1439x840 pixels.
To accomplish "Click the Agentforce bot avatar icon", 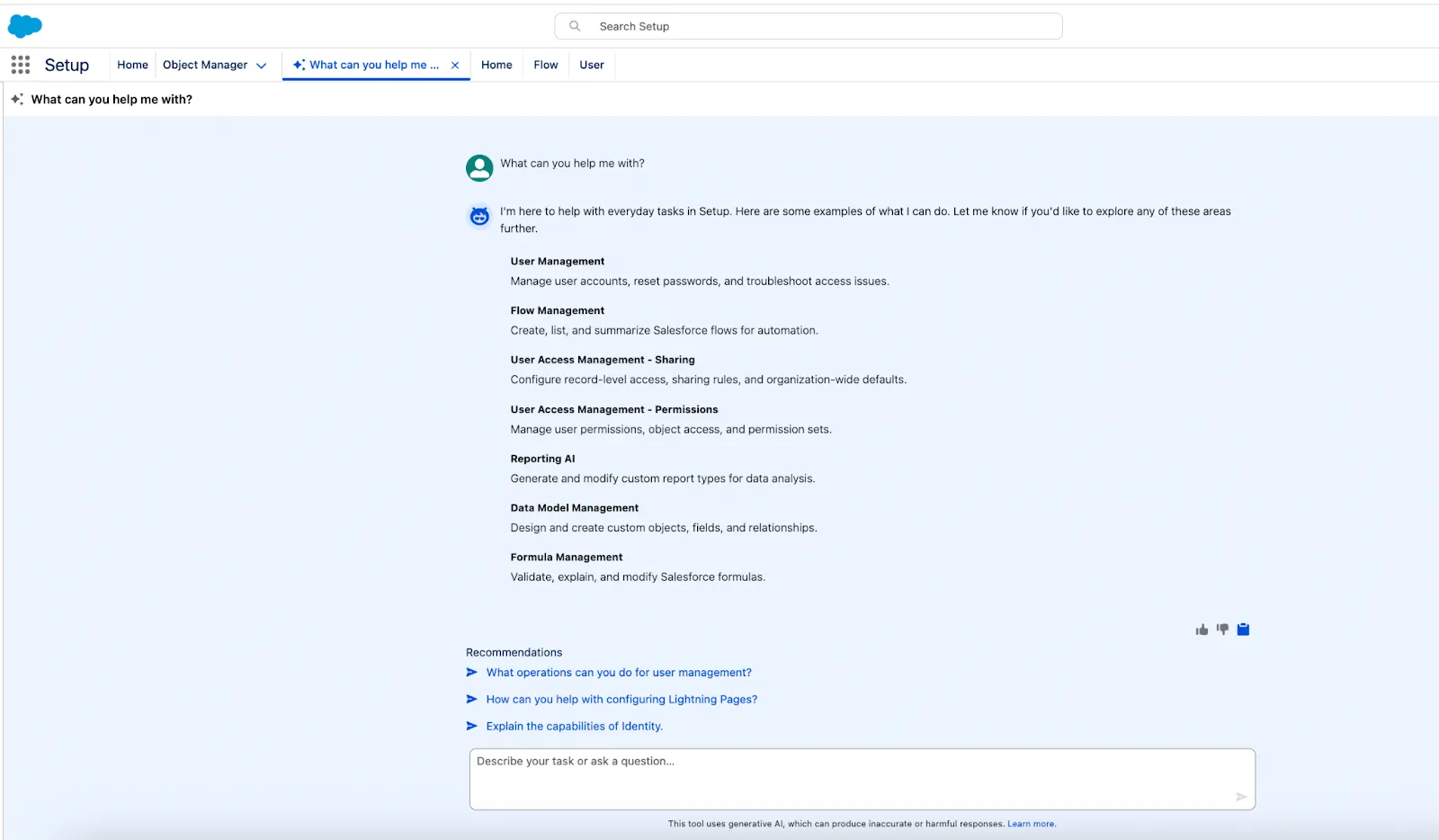I will click(479, 216).
